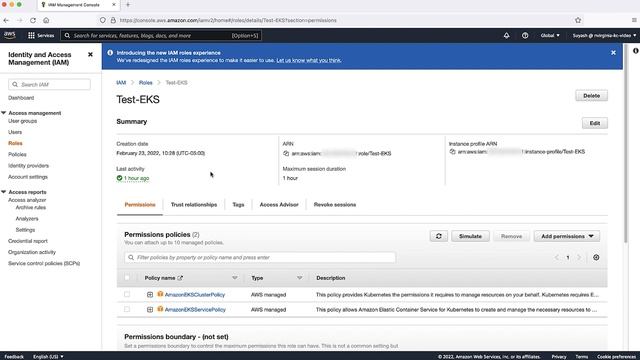This screenshot has width=640, height=360.
Task: Switch to the Trust relationships tab
Action: point(194,204)
